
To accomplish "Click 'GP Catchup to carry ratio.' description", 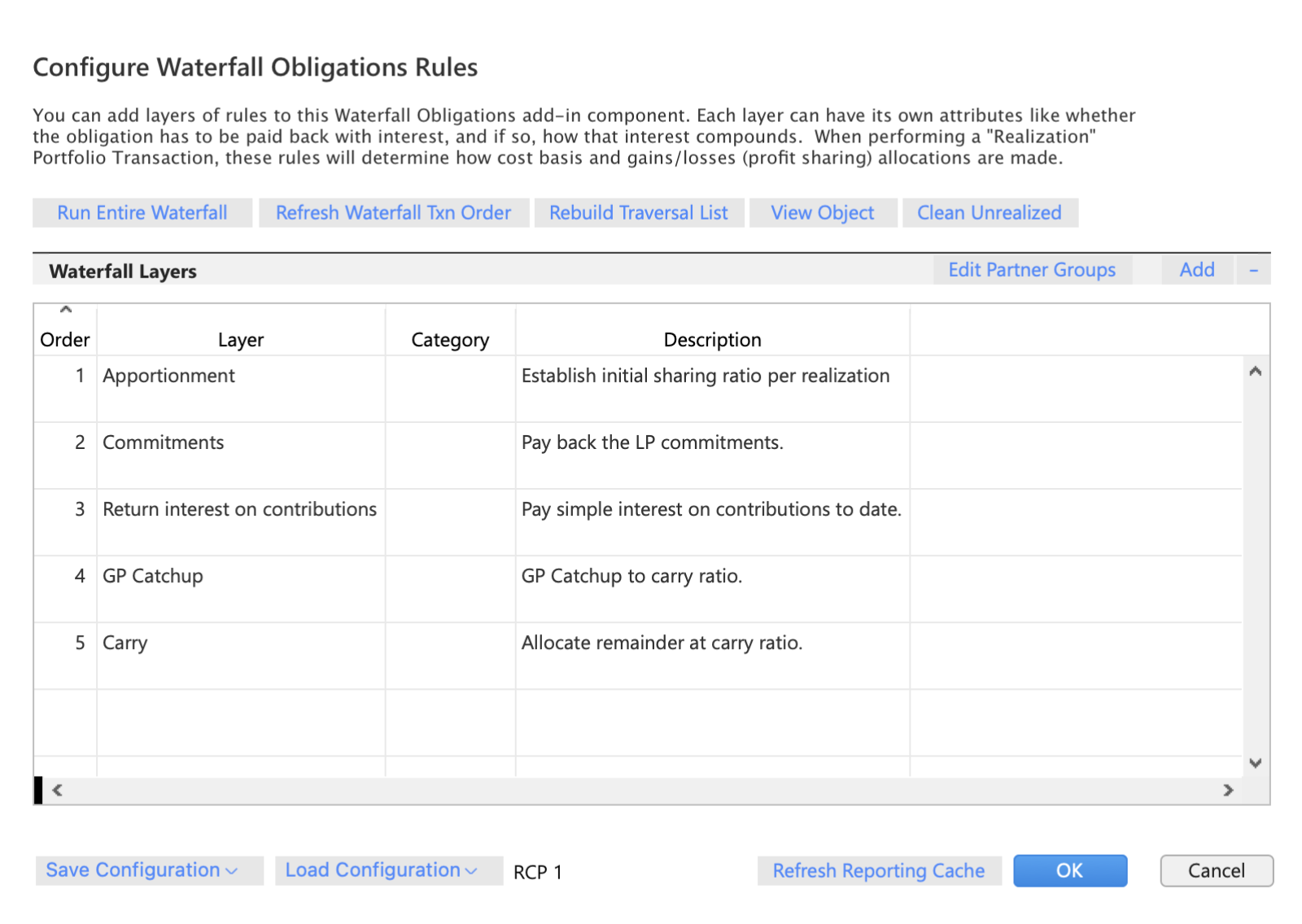I will pos(631,576).
